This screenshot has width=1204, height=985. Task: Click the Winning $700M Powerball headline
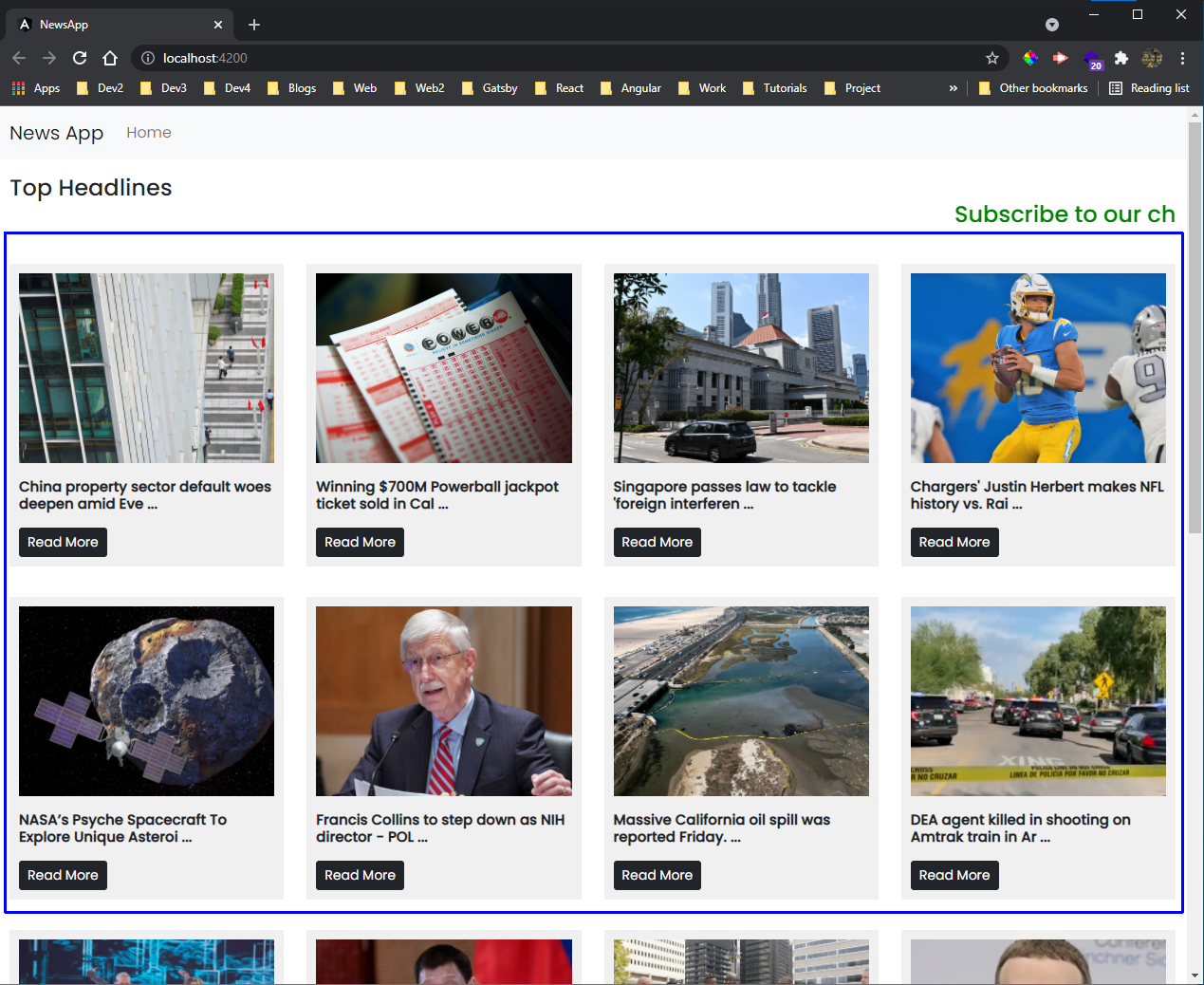click(x=437, y=495)
